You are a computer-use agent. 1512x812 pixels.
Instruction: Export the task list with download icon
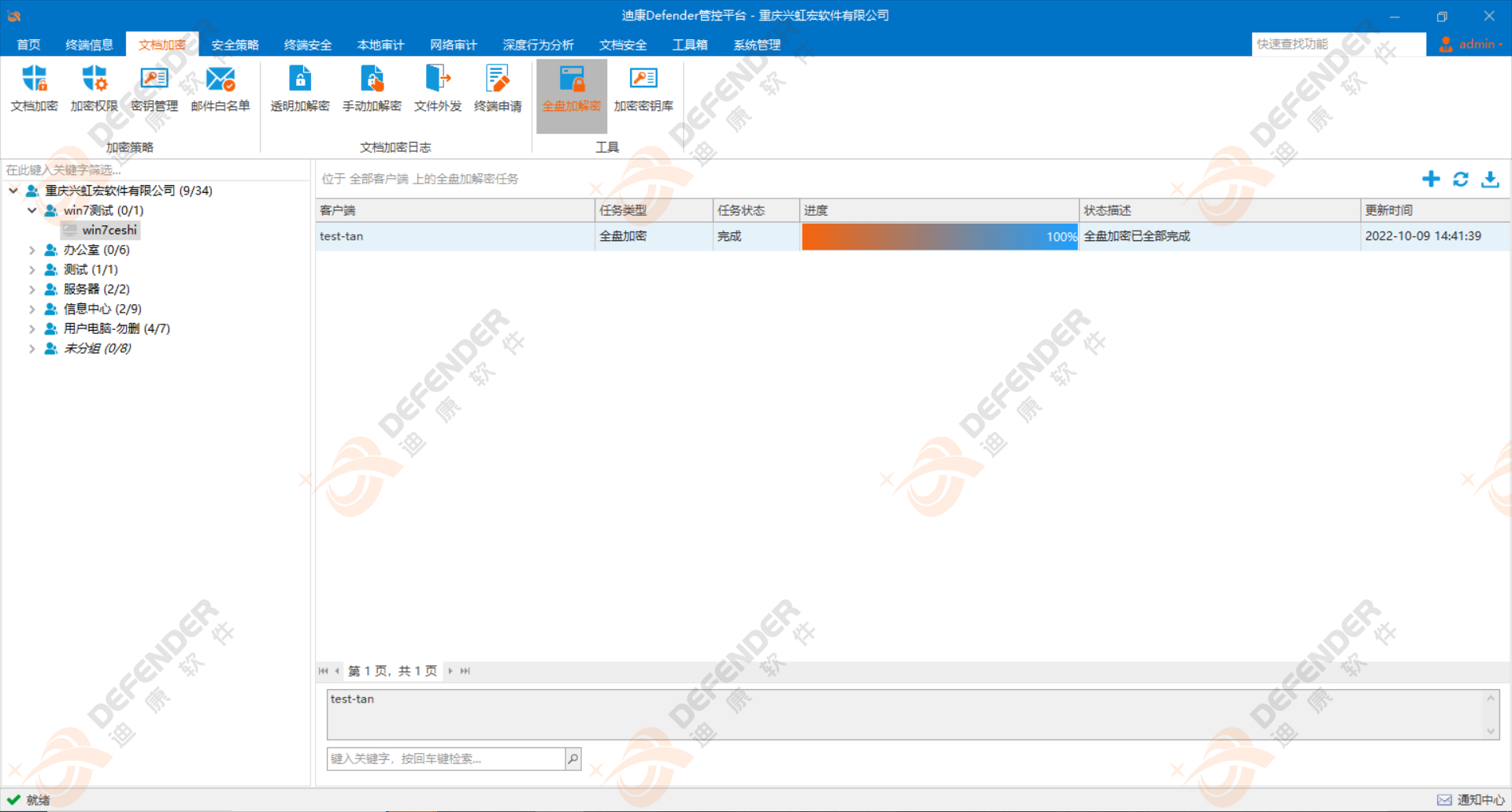(x=1490, y=179)
